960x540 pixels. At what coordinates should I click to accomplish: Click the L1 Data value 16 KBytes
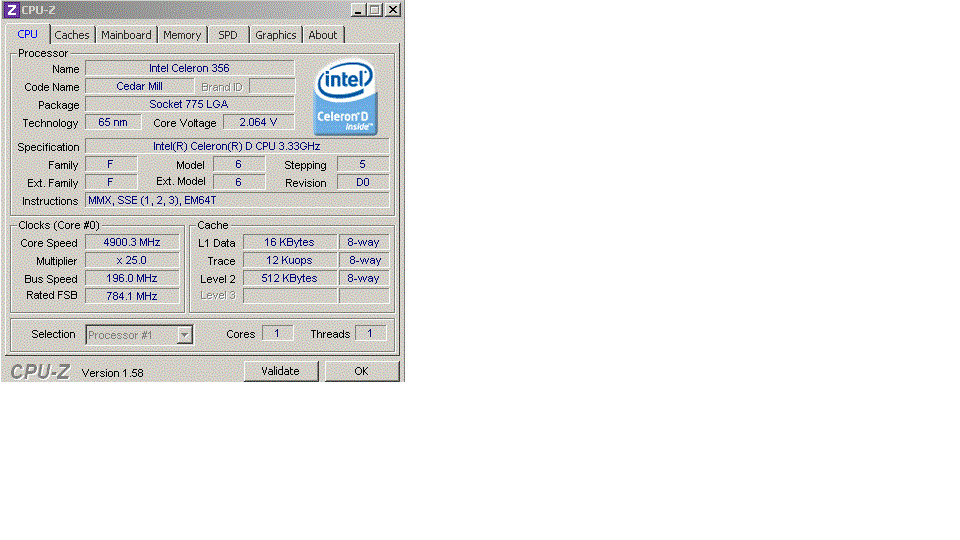click(x=290, y=242)
